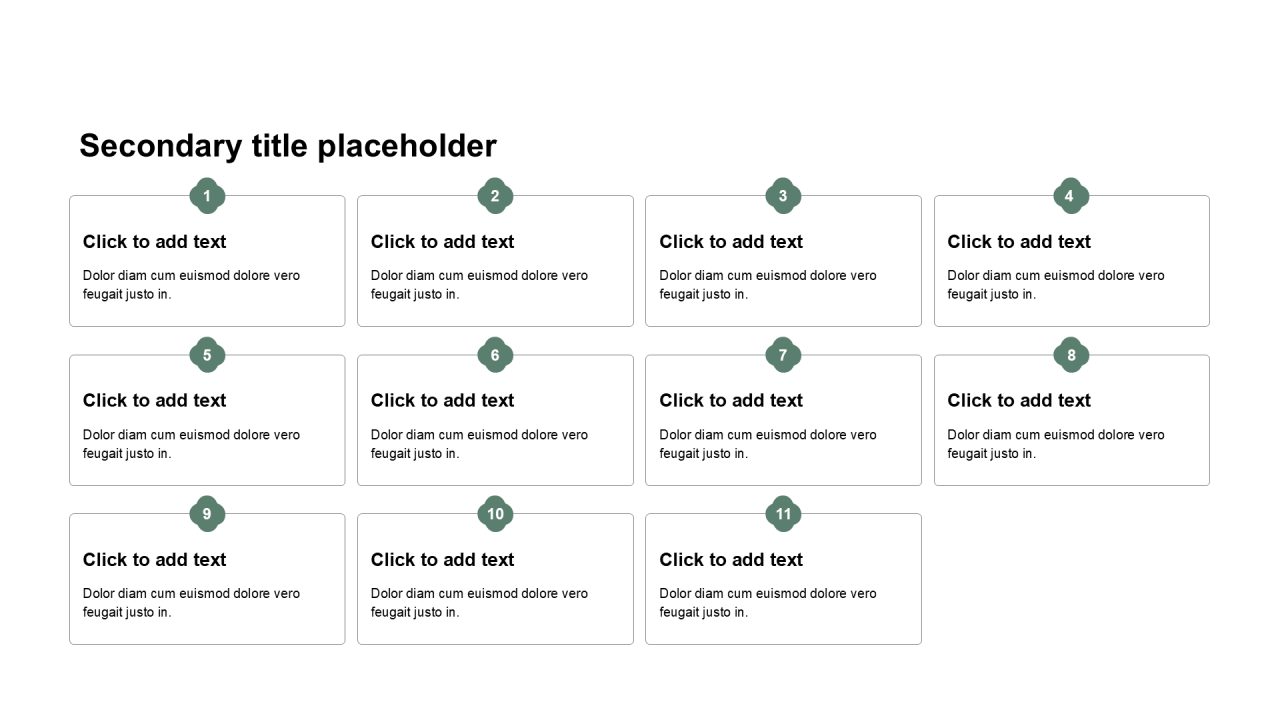Select the green badge numbered 6
The height and width of the screenshot is (720, 1280).
[495, 355]
